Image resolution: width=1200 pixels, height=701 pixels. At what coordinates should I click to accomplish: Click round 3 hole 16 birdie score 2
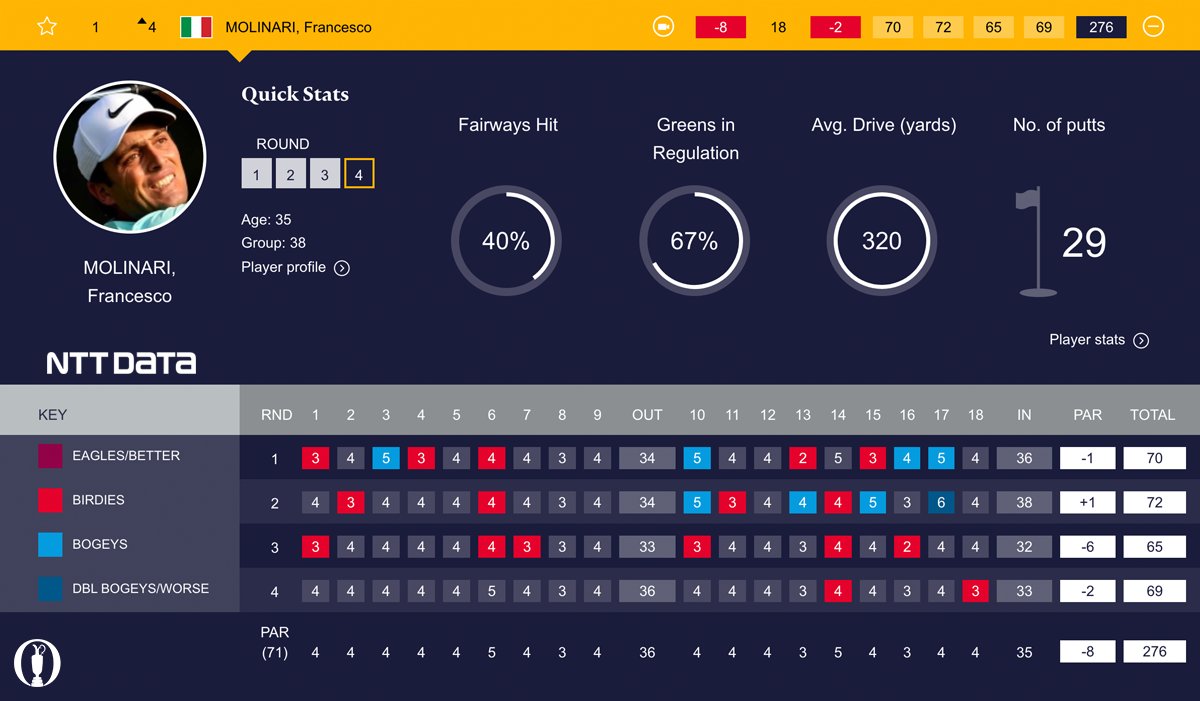(x=907, y=547)
